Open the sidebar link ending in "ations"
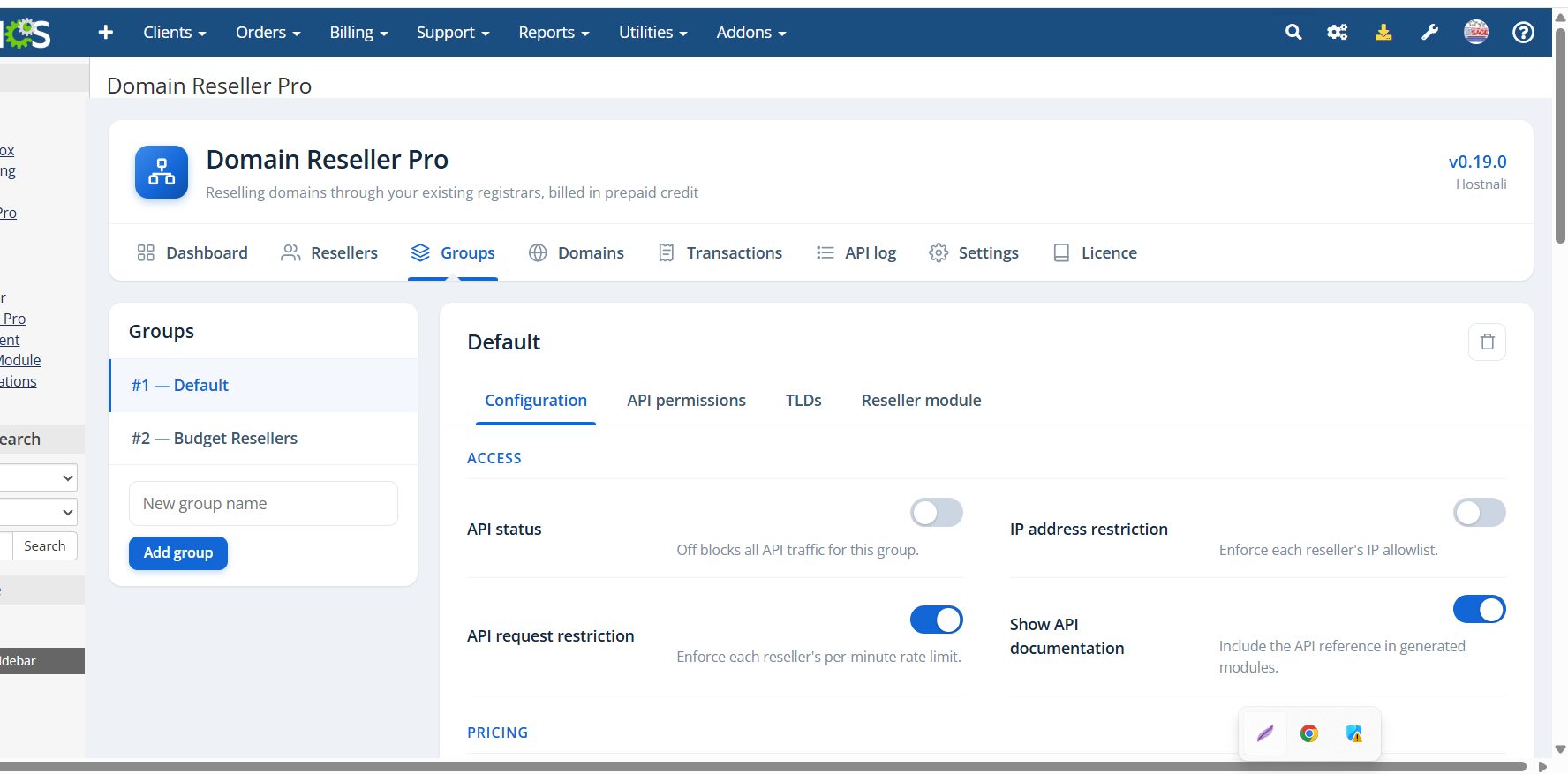Screen dimensions: 1568x774 [x=19, y=381]
